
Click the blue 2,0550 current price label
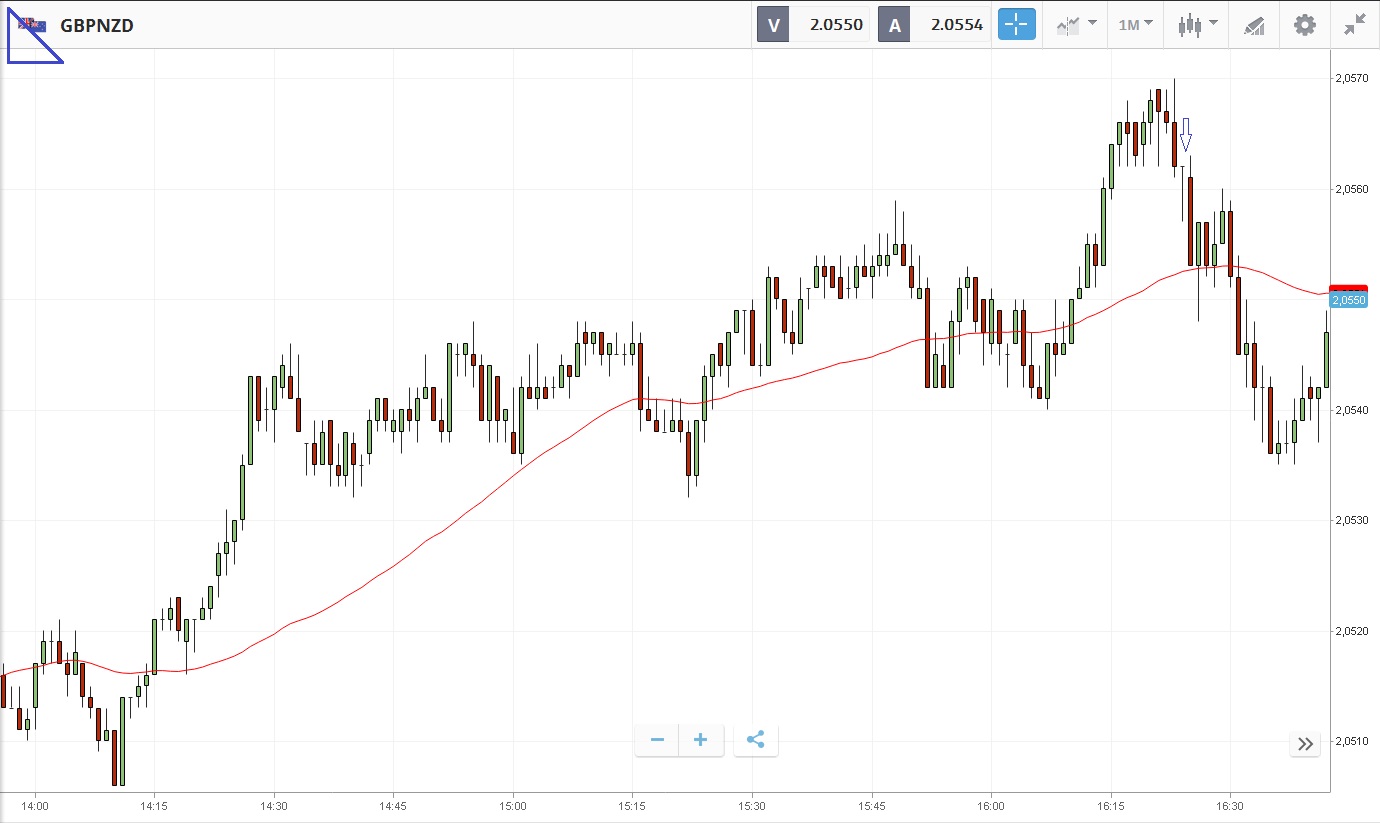1348,300
